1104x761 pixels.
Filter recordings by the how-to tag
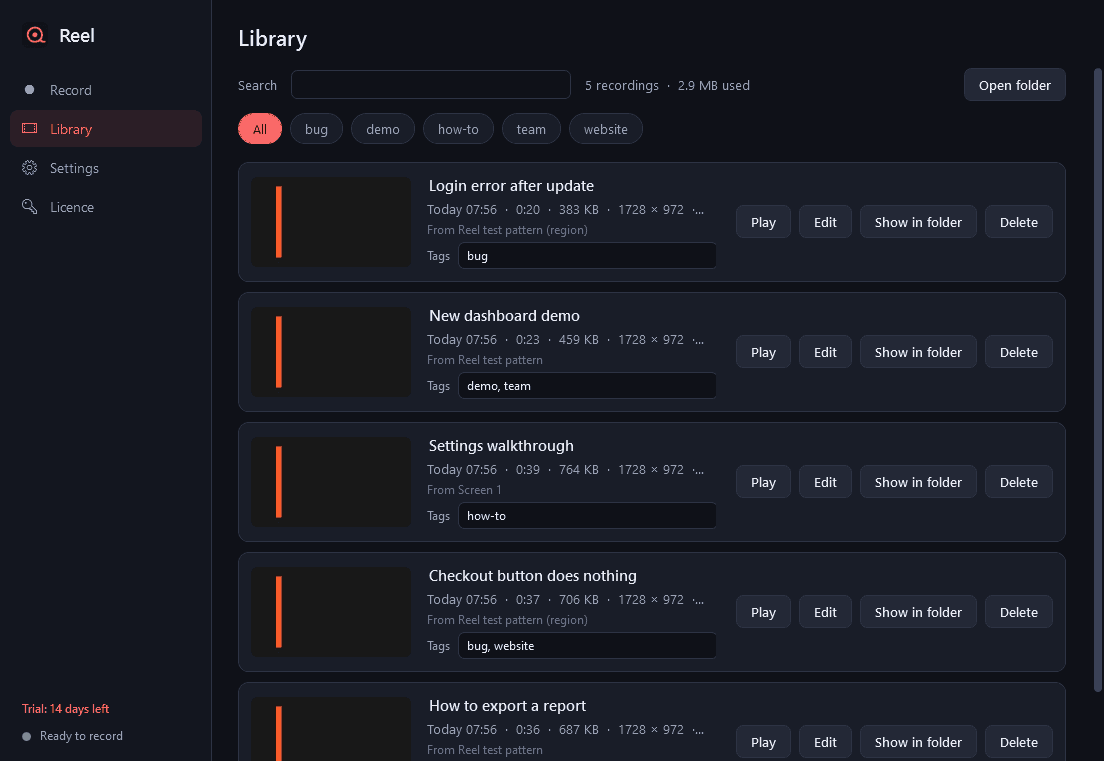pyautogui.click(x=458, y=129)
